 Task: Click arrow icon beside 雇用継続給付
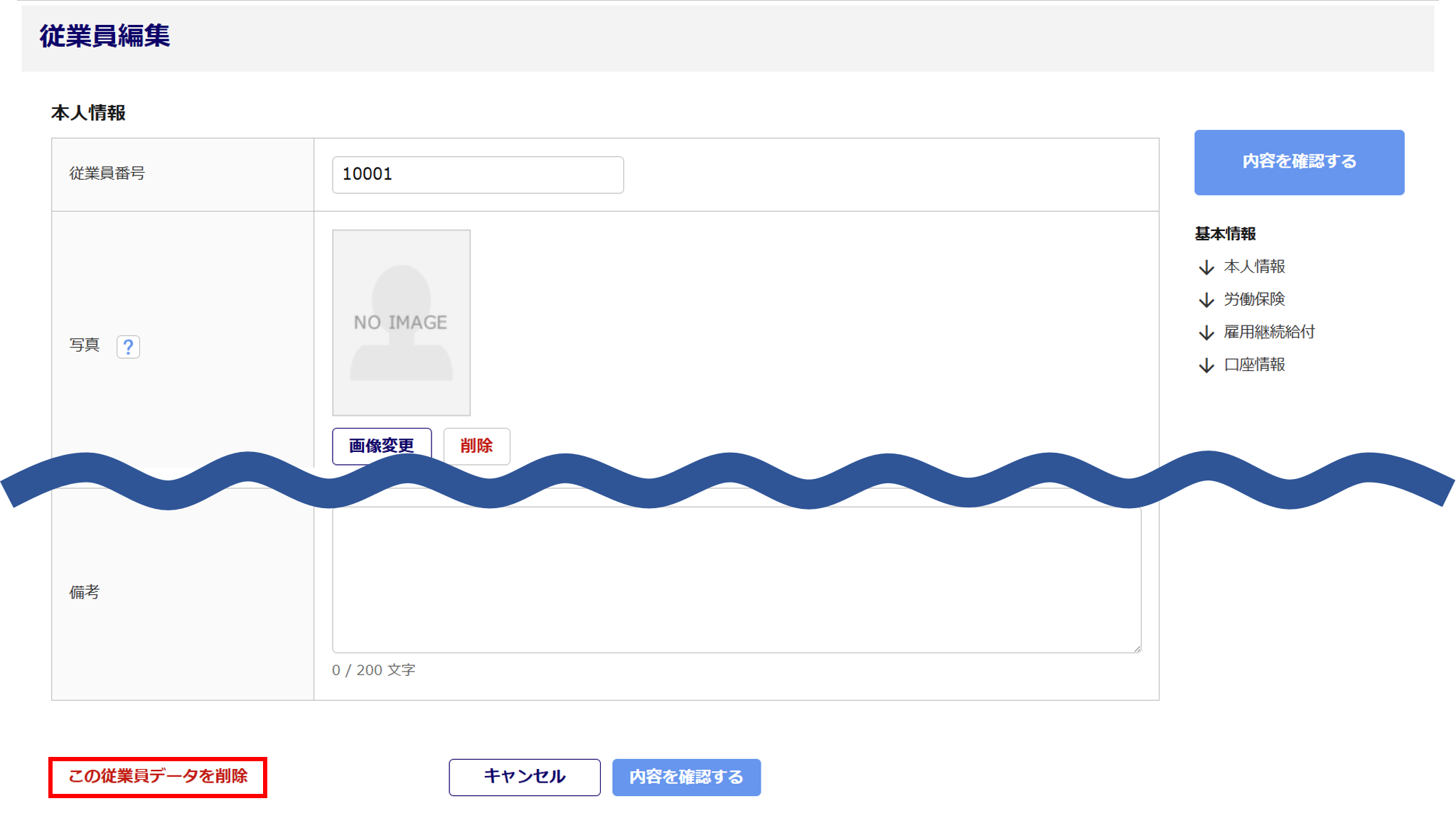tap(1206, 333)
